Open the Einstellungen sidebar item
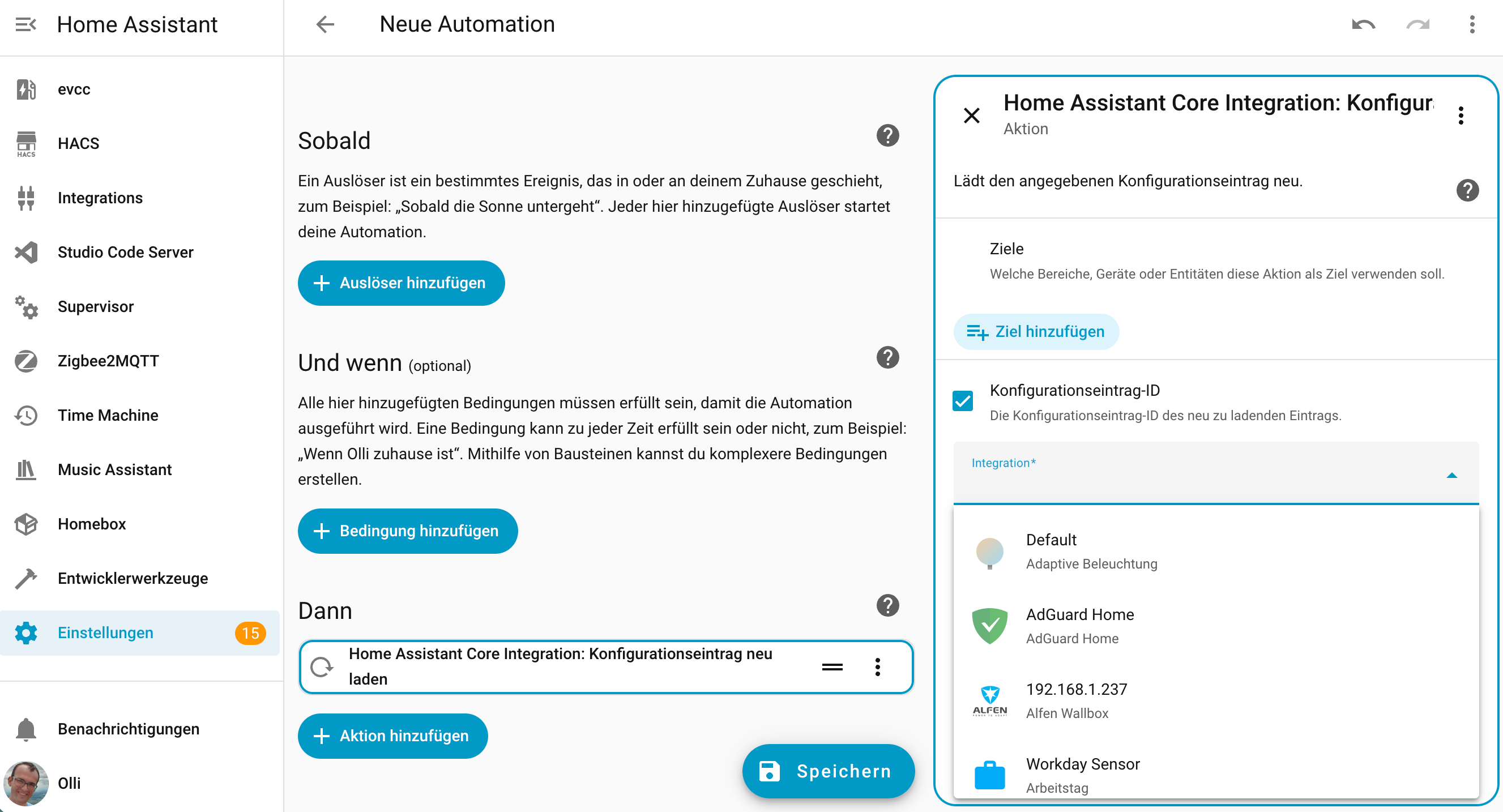Image resolution: width=1503 pixels, height=812 pixels. (x=105, y=633)
